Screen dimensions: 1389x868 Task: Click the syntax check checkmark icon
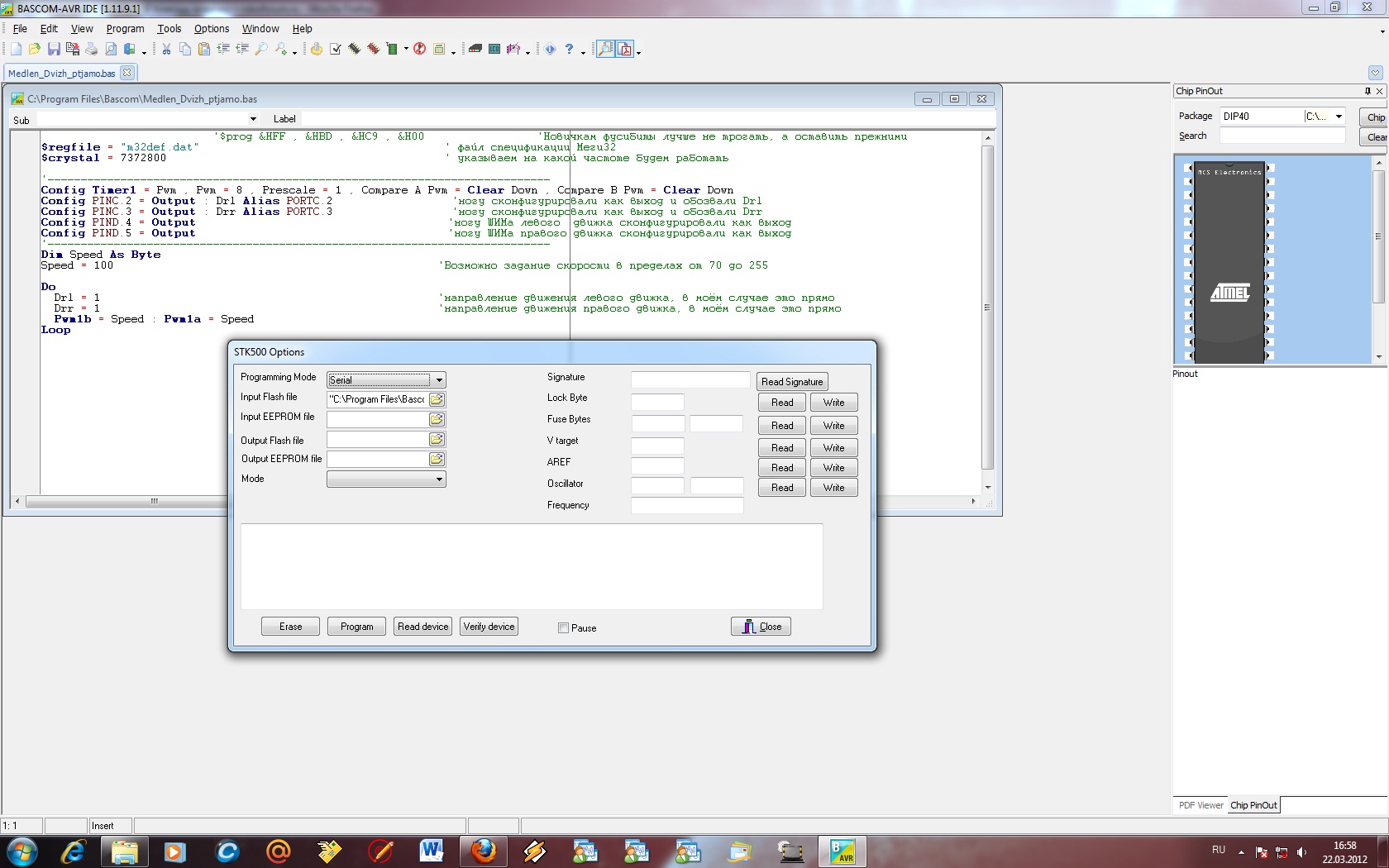[336, 50]
